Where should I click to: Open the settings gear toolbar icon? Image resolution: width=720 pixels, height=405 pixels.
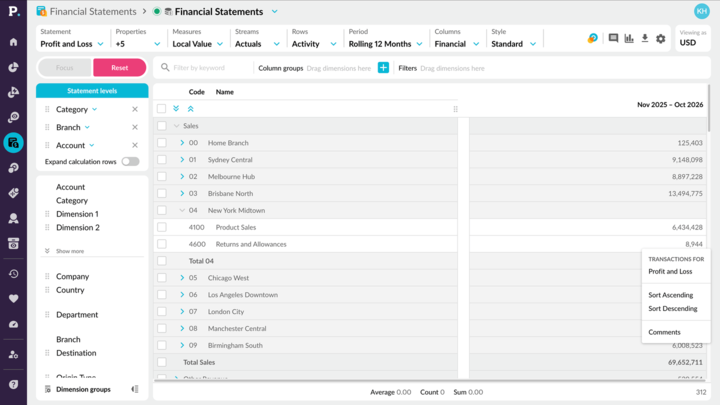click(661, 39)
